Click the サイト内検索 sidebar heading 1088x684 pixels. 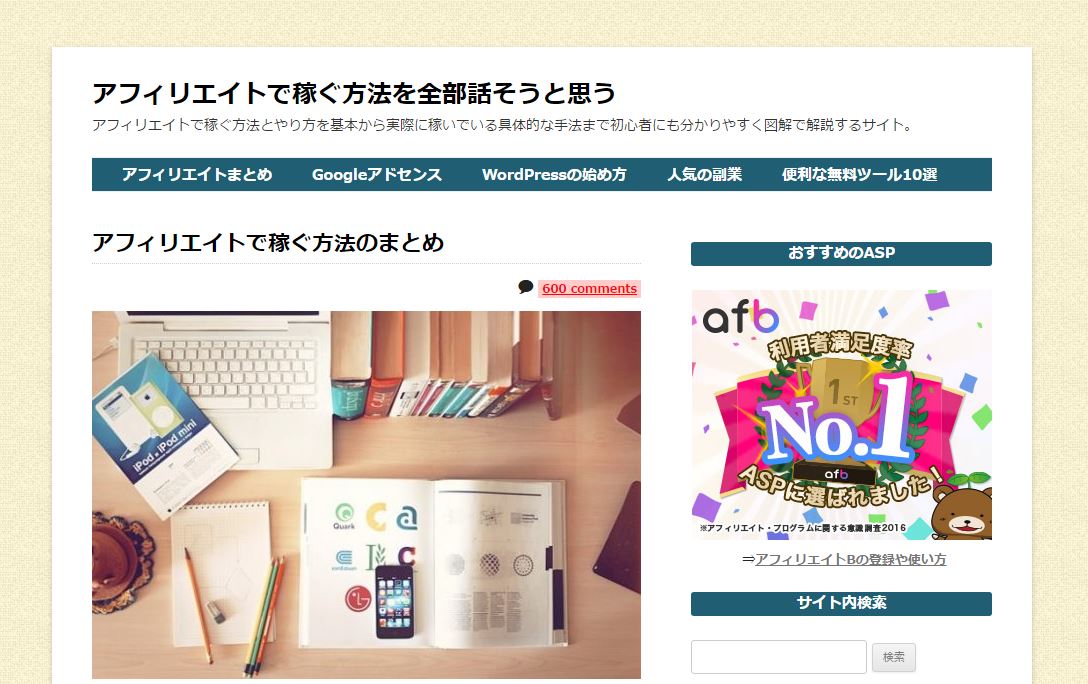click(x=841, y=604)
